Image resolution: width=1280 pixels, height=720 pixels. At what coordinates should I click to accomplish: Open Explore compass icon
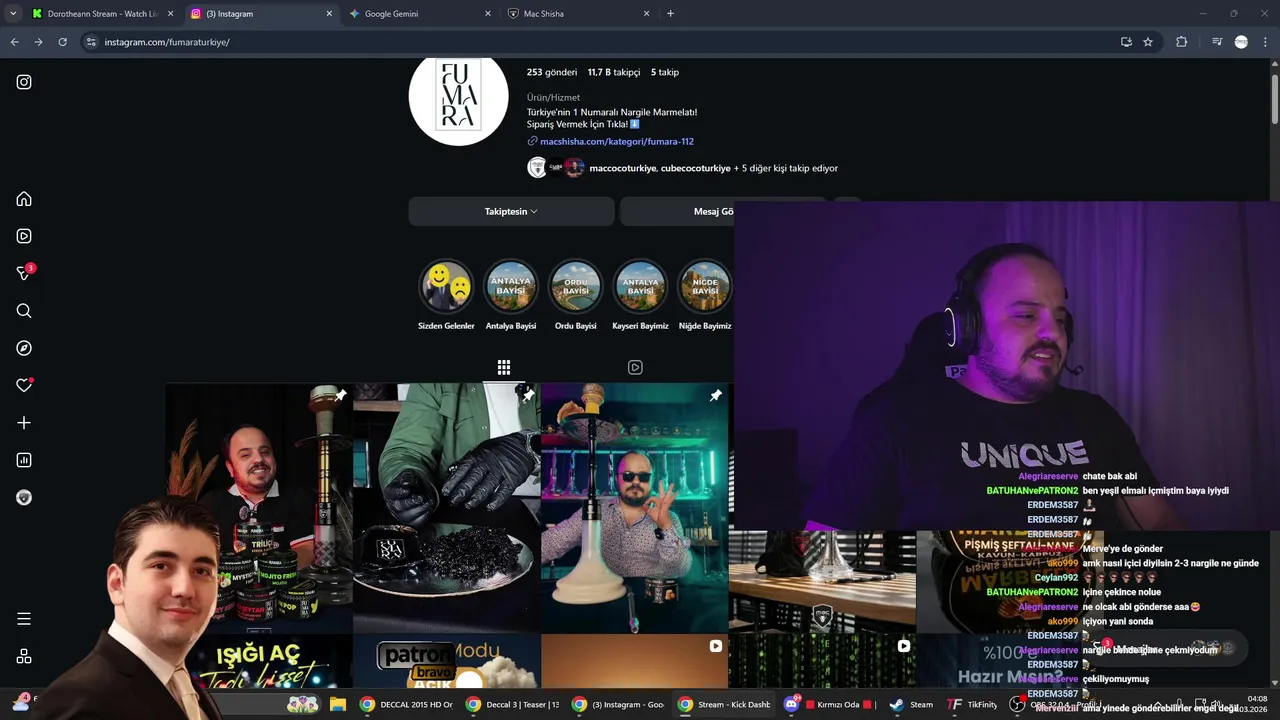[24, 348]
